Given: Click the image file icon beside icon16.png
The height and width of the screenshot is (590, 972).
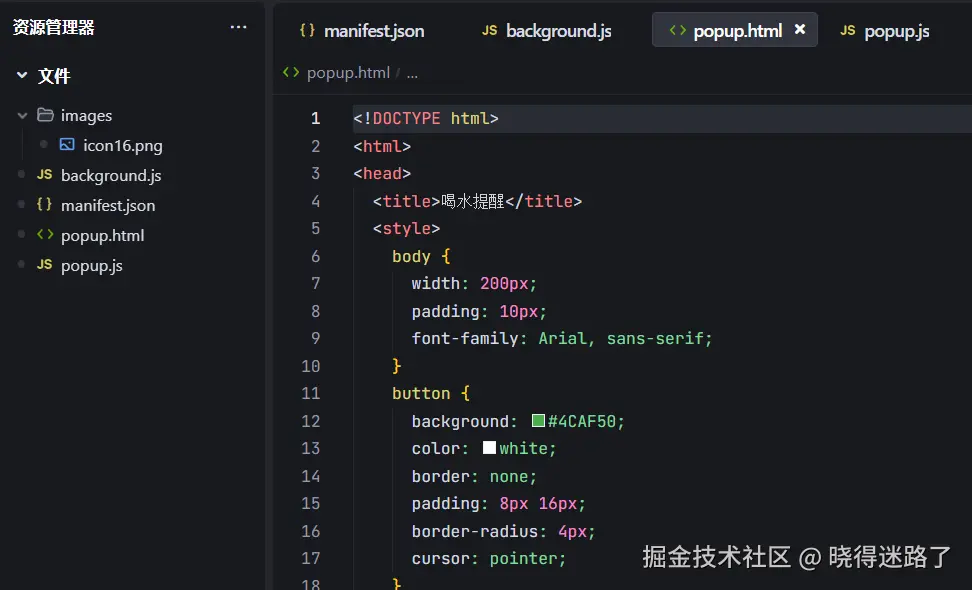Looking at the screenshot, I should (67, 144).
